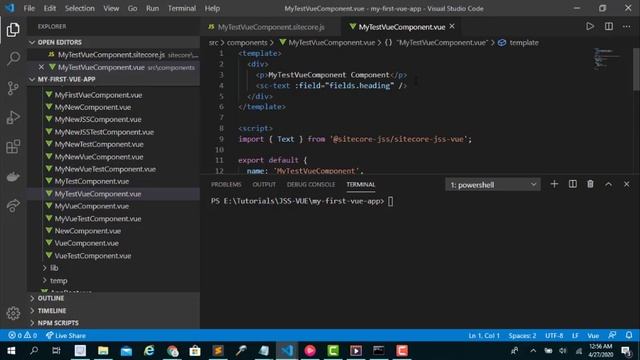Open the Selection menu

[80, 8]
